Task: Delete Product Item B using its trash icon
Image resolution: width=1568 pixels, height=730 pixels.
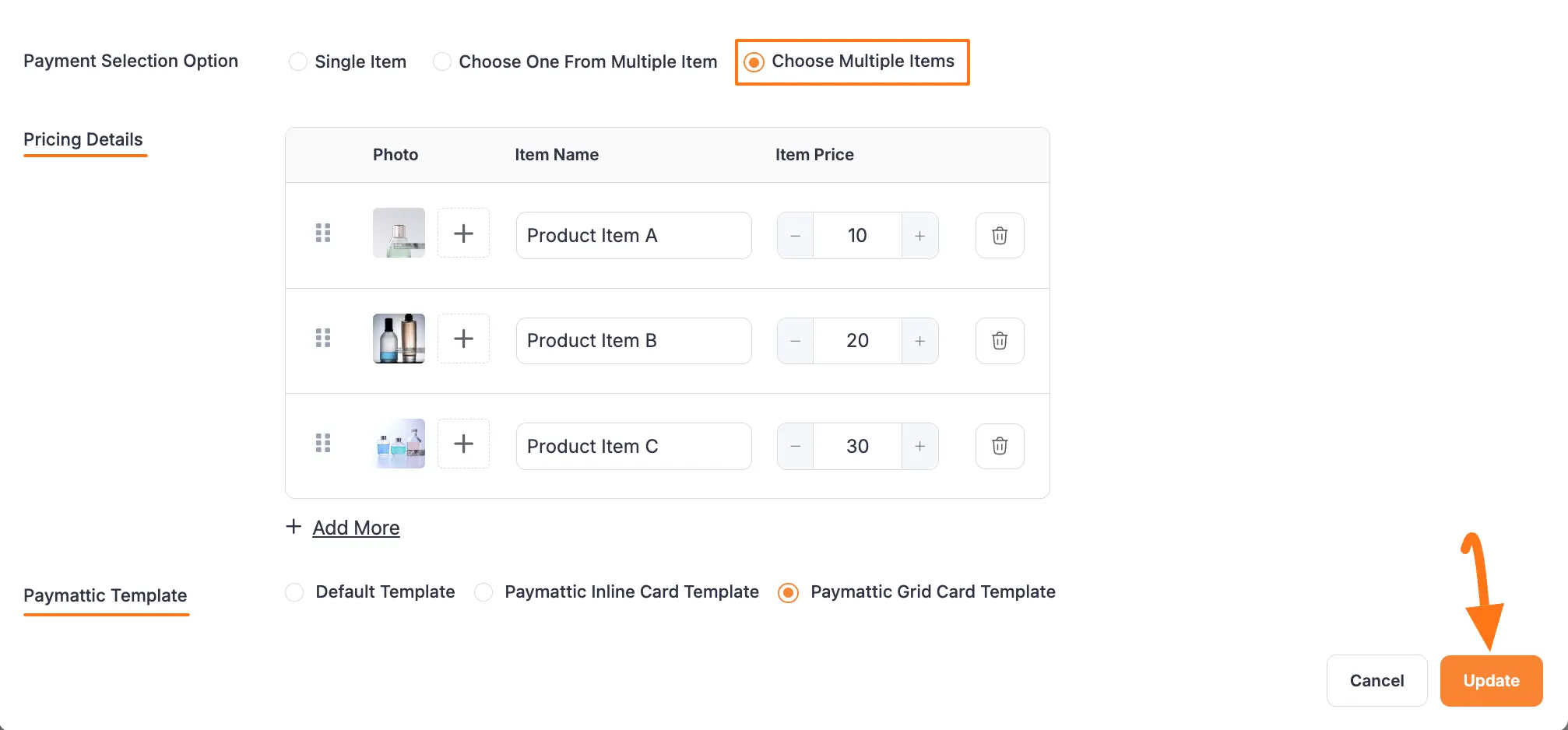Action: click(1000, 341)
